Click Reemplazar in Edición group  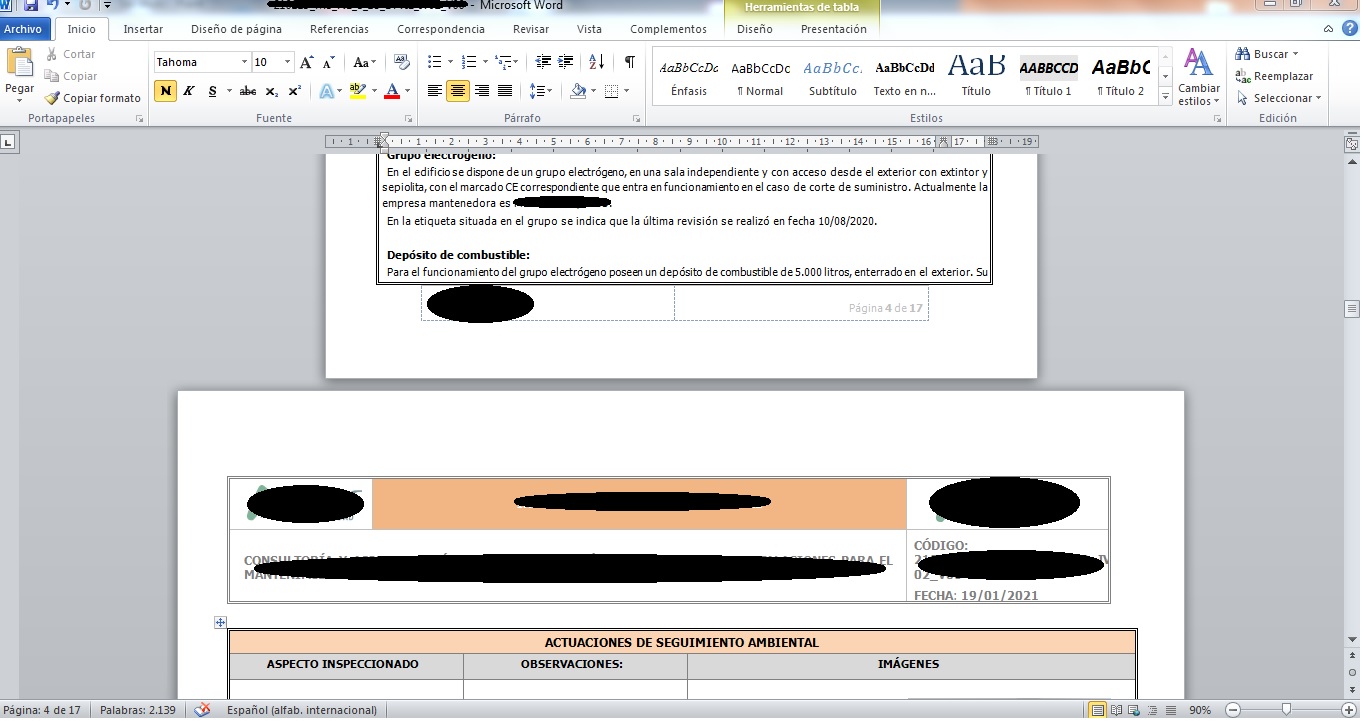(1274, 76)
